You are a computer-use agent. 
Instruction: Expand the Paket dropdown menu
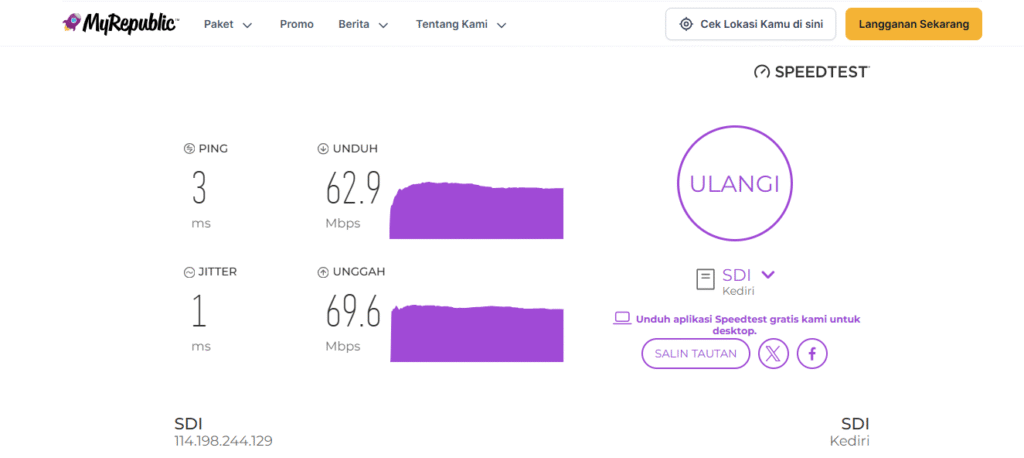(x=227, y=24)
